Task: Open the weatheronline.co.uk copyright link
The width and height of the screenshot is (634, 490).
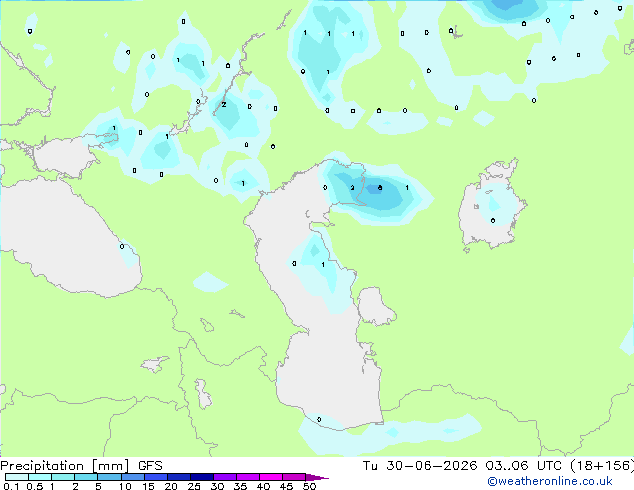Action: (x=550, y=481)
